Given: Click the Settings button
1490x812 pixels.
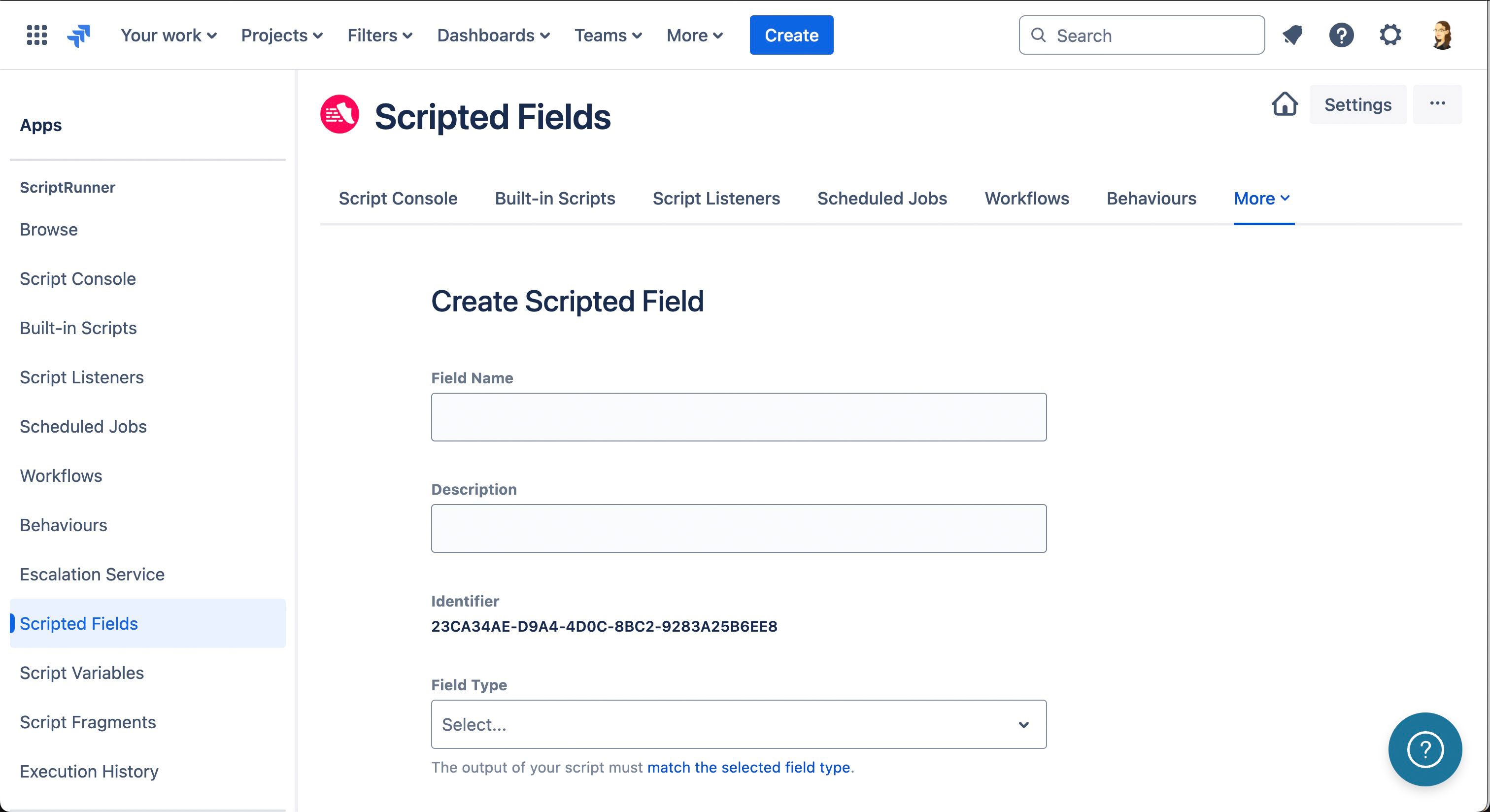Looking at the screenshot, I should [1357, 104].
